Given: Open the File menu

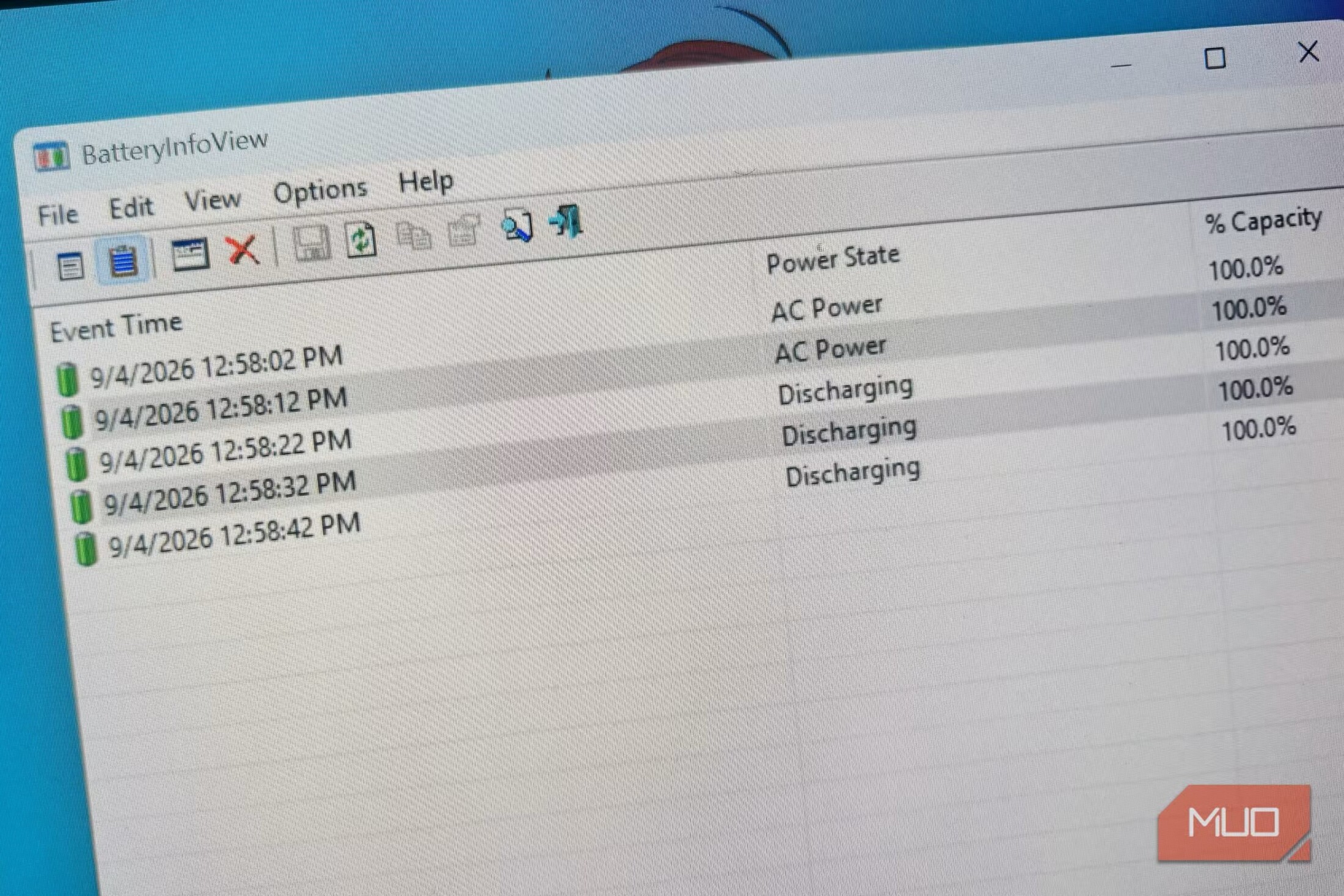Looking at the screenshot, I should pos(58,215).
